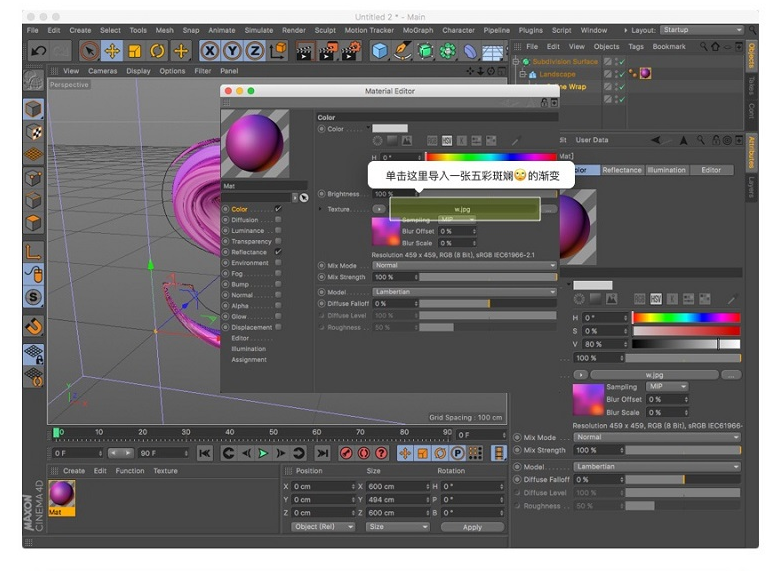Switch to the Reflectance tab in Attributes

[x=621, y=170]
